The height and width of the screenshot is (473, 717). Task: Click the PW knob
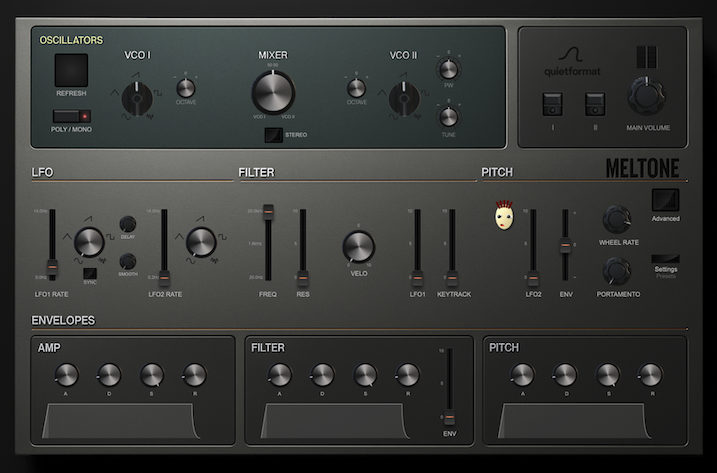(x=449, y=69)
